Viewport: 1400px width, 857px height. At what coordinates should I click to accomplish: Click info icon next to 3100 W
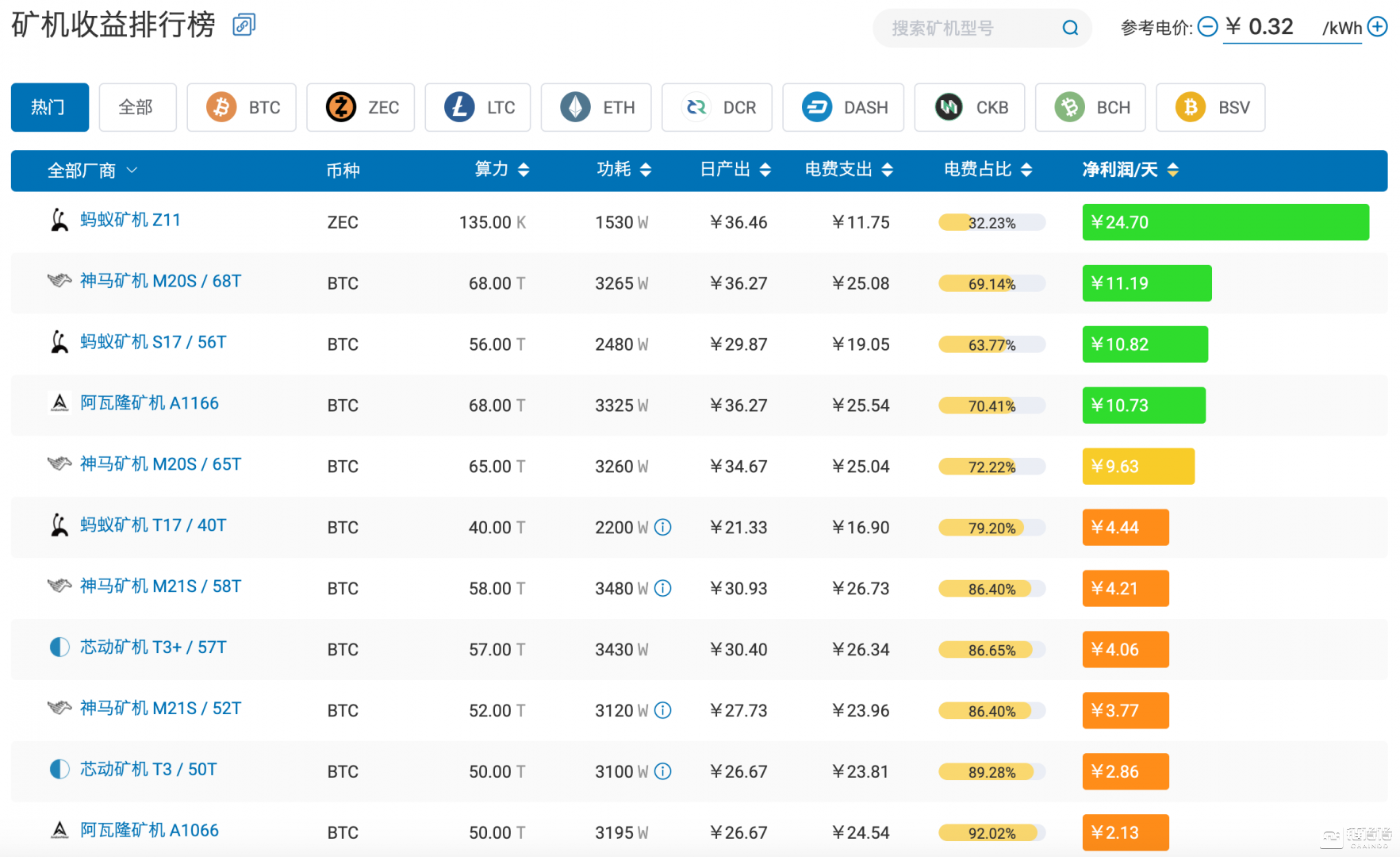click(663, 772)
